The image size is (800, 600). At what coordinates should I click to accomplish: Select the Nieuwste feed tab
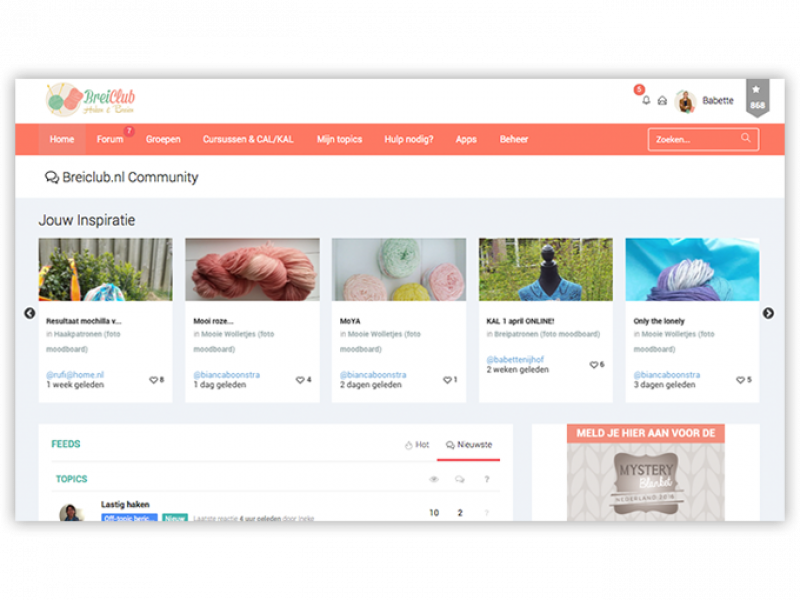click(x=468, y=444)
